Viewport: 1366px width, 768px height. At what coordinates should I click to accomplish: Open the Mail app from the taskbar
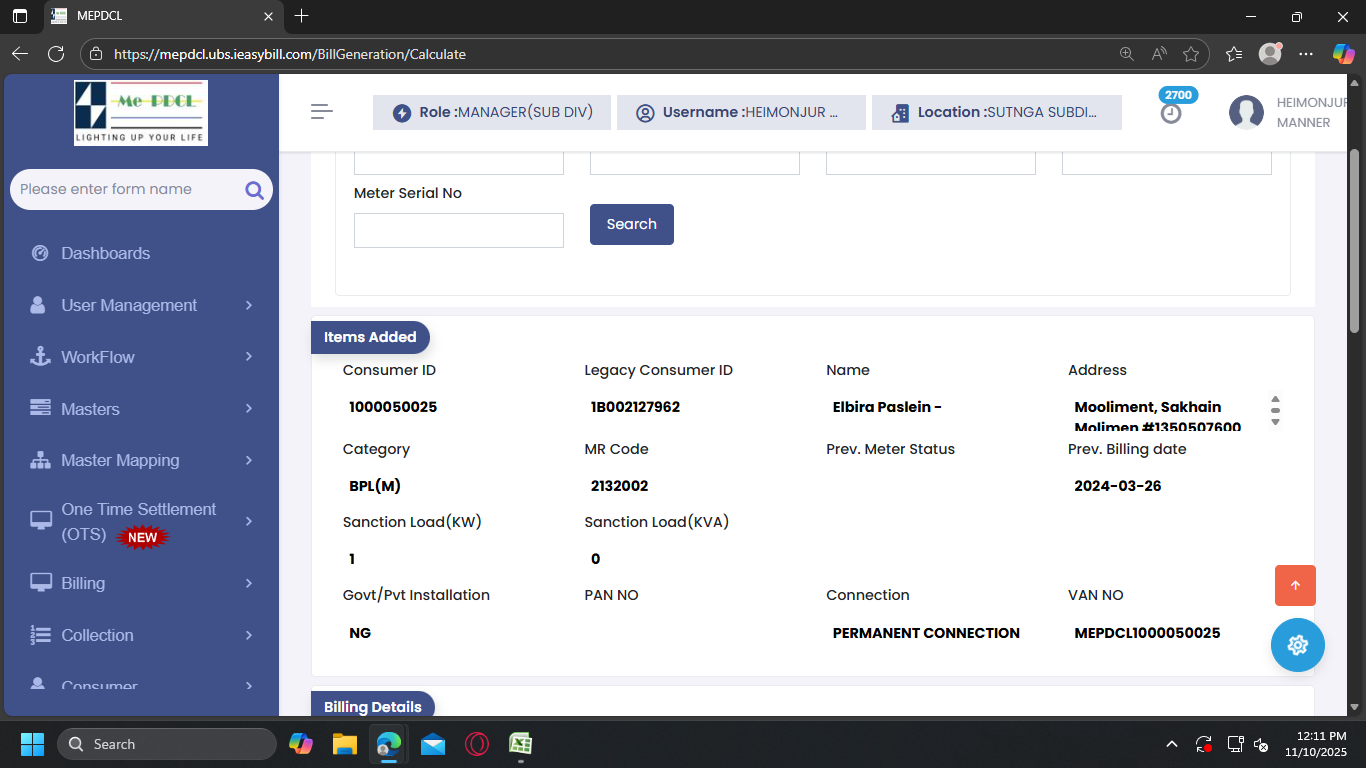click(433, 744)
